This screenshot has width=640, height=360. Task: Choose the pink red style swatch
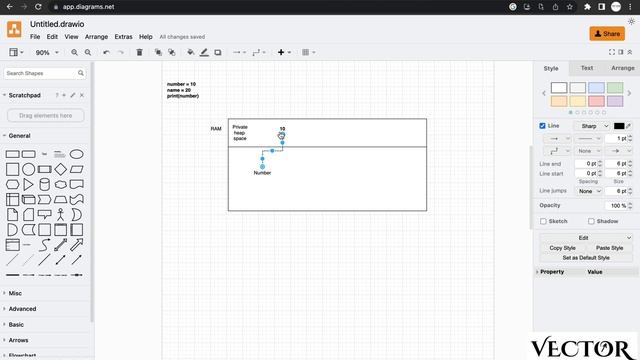coord(596,101)
